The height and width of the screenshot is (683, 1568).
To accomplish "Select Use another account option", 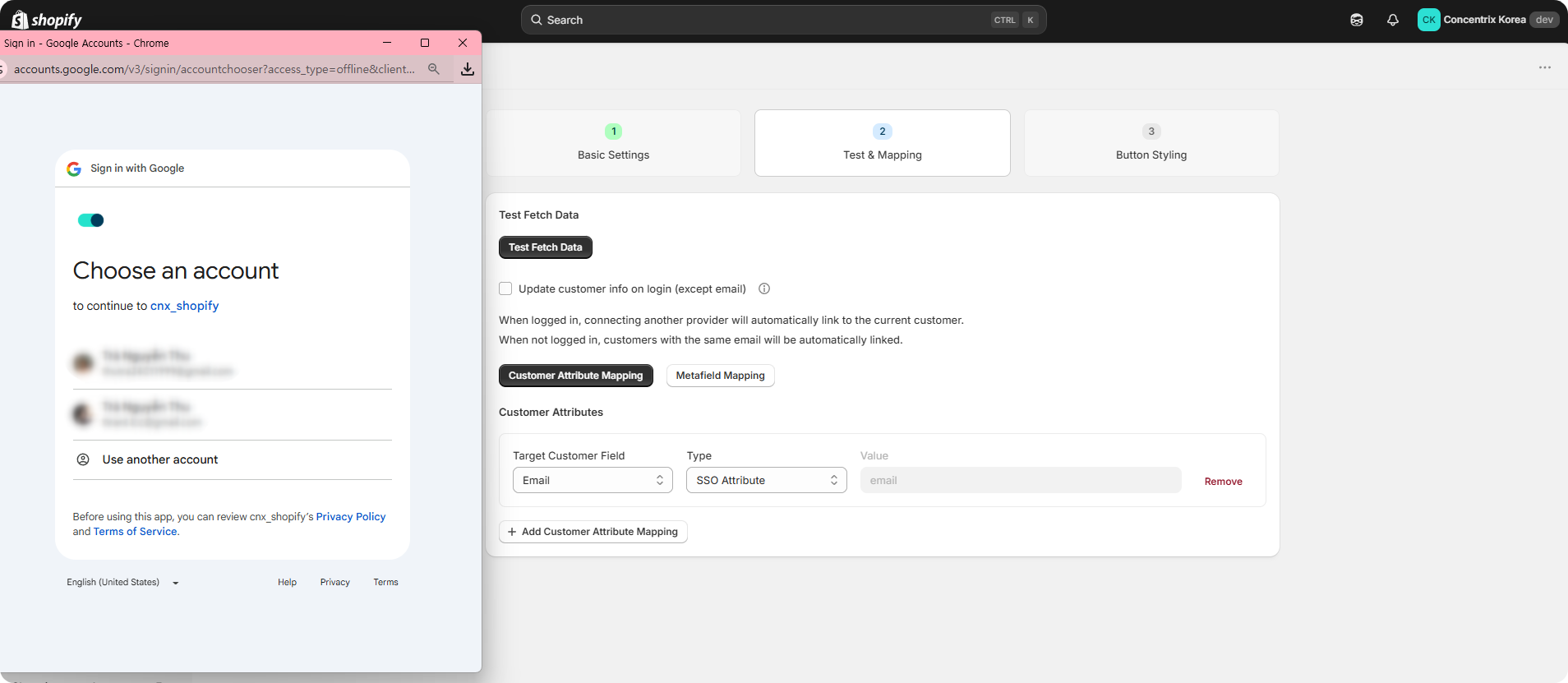I will click(x=233, y=459).
